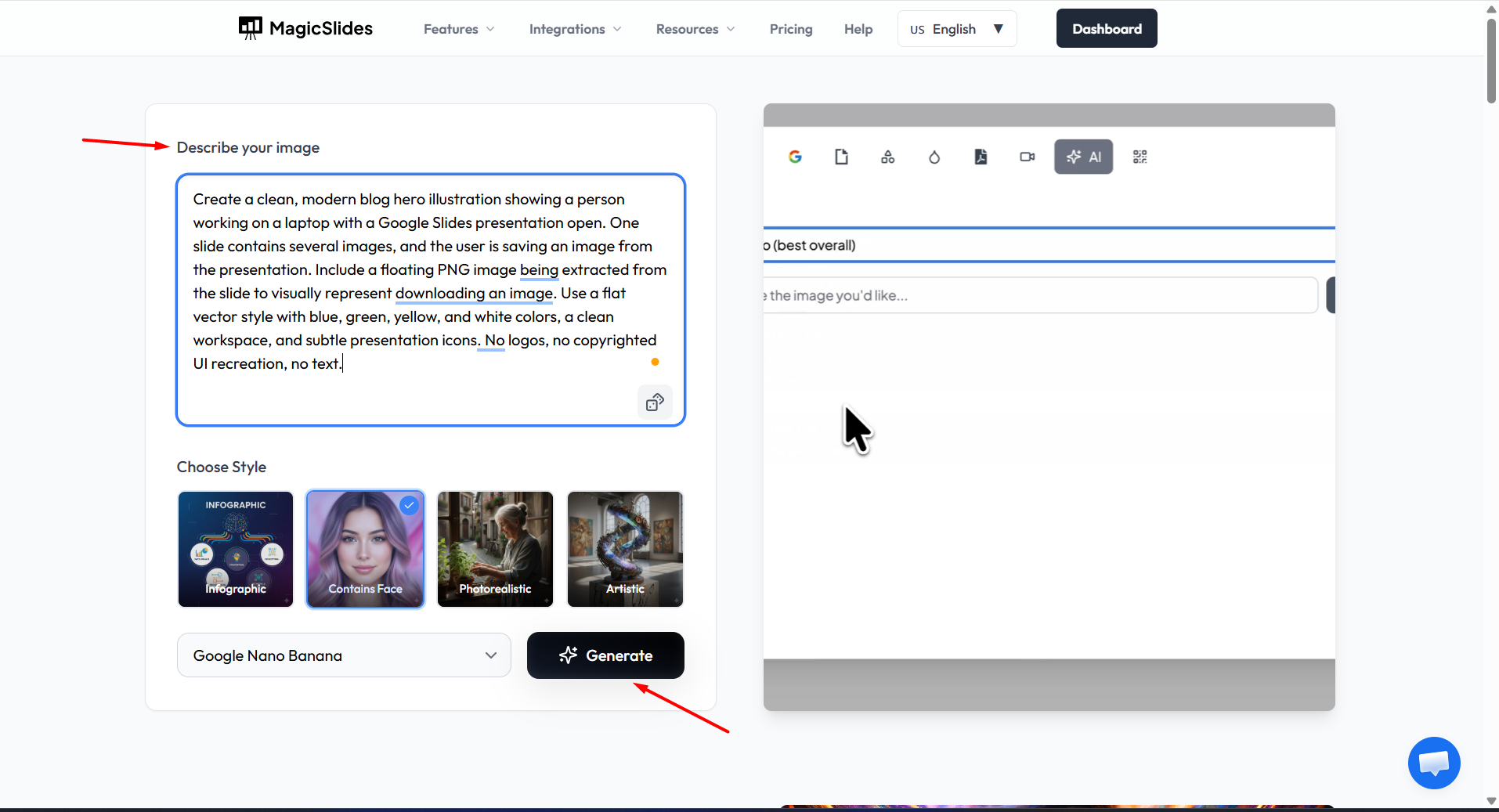Click the Google icon in preview toolbar
This screenshot has height=812, width=1499.
pyautogui.click(x=795, y=157)
